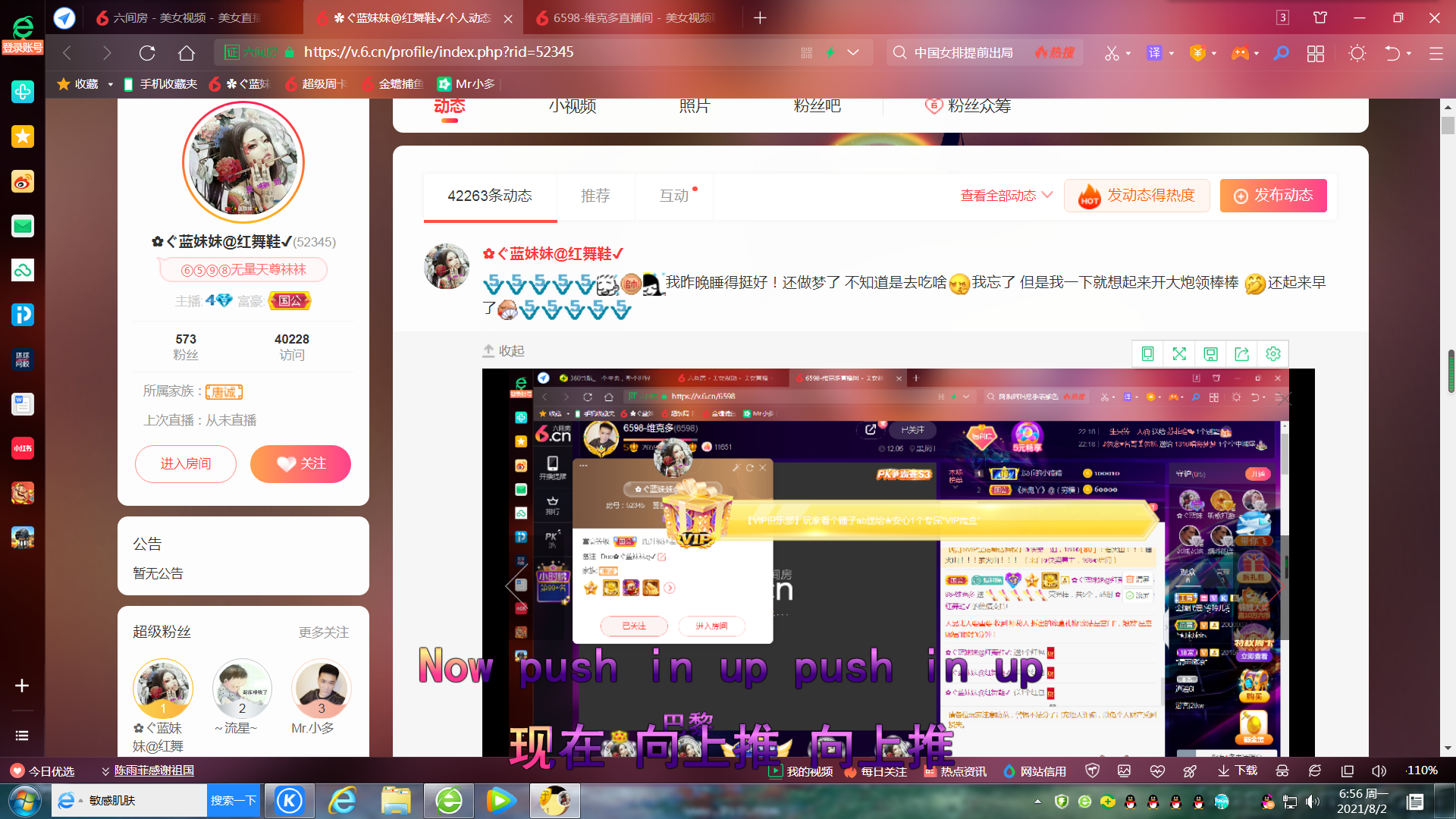
Task: Go to the browser home page
Action: click(x=187, y=52)
